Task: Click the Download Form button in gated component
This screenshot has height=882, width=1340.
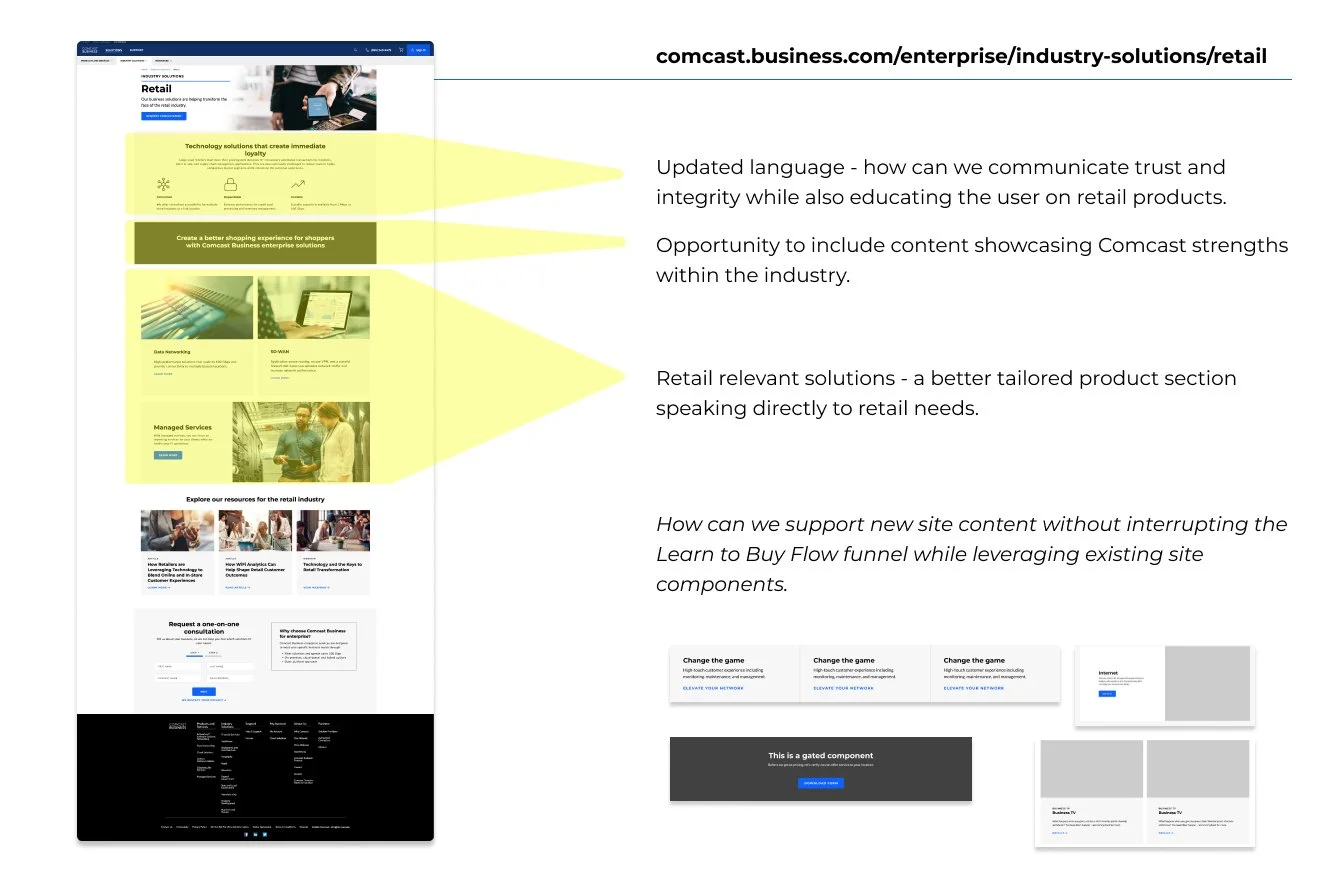Action: tap(821, 783)
